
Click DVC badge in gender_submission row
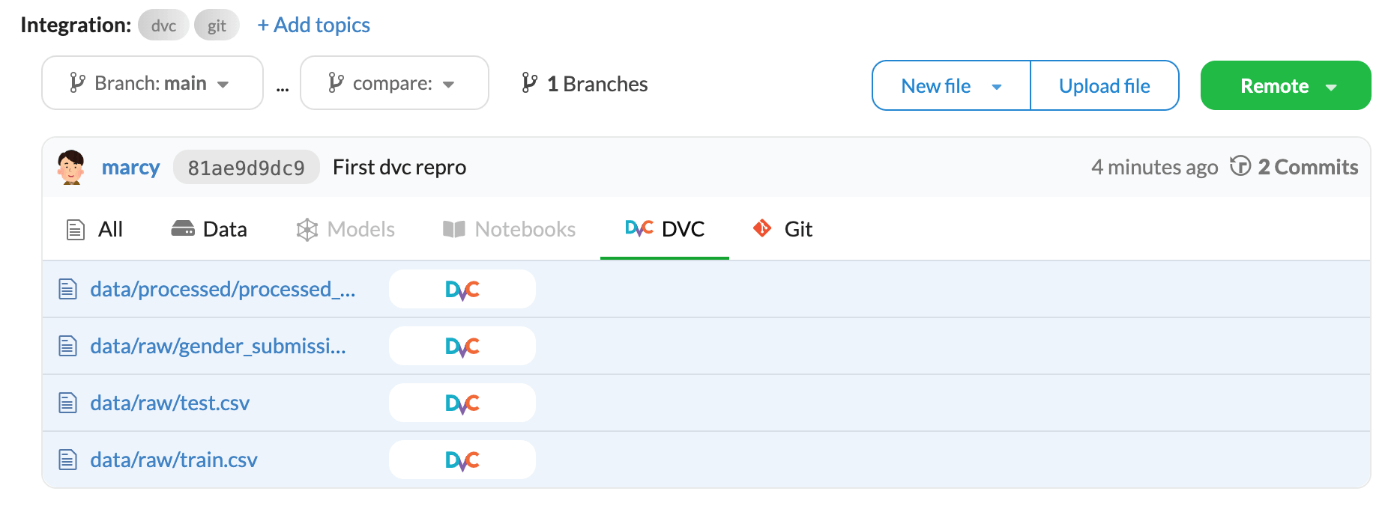pyautogui.click(x=462, y=346)
